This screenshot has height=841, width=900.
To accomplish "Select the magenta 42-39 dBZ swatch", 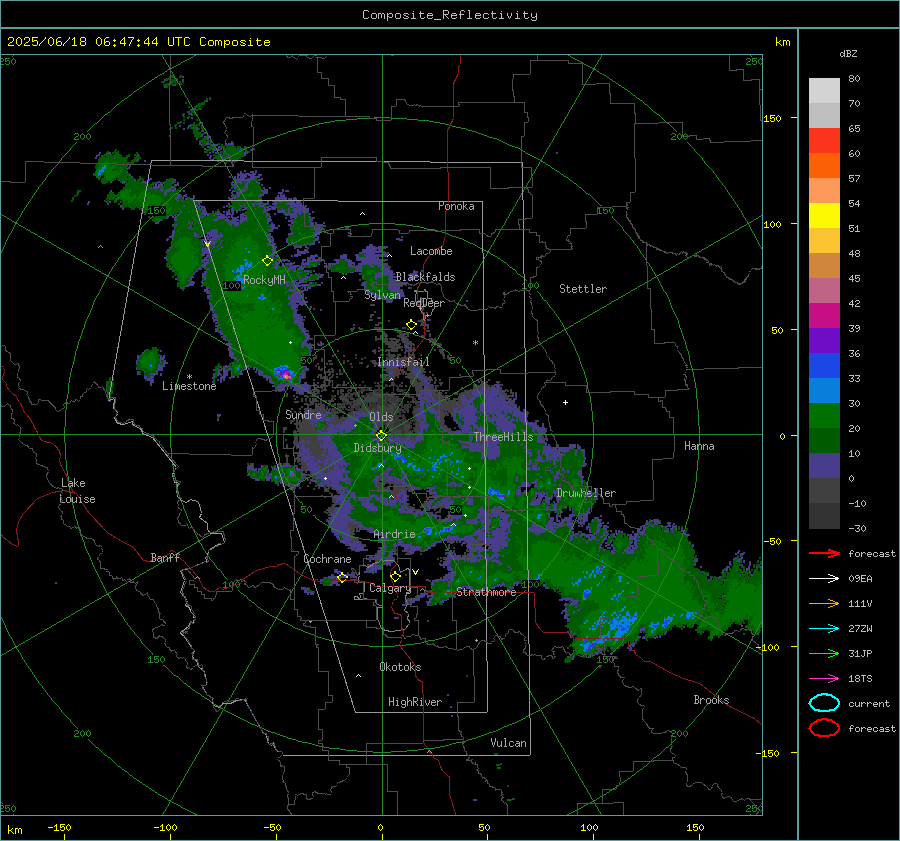I will (824, 316).
